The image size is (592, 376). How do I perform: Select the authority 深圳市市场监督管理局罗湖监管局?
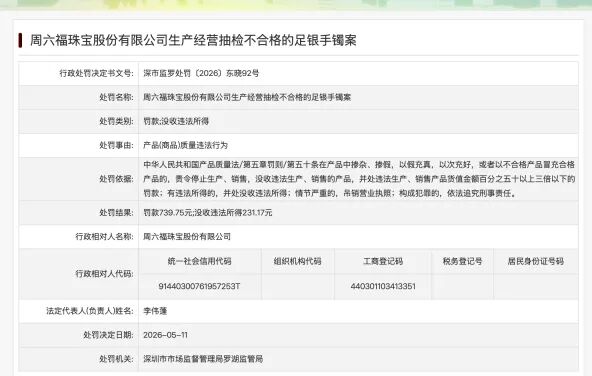pos(203,359)
